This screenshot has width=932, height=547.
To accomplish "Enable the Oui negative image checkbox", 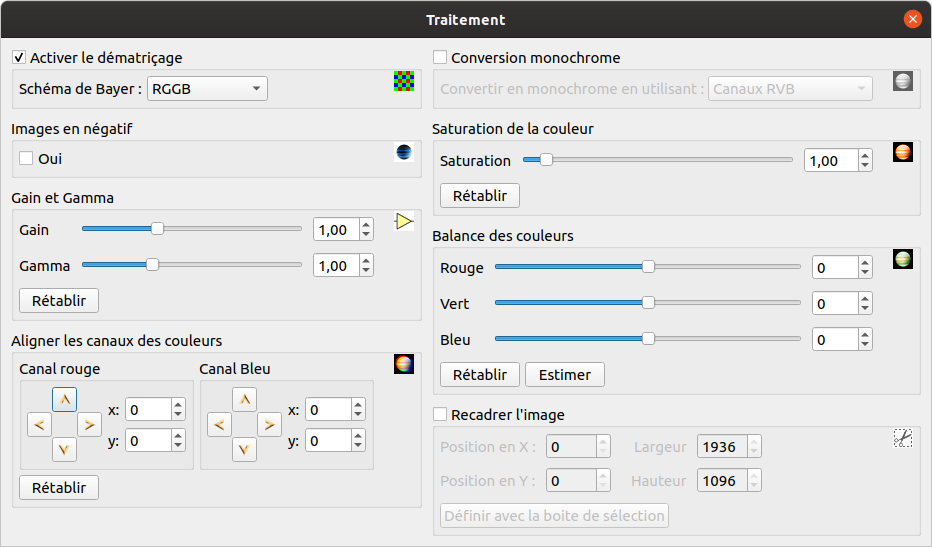I will pos(27,158).
